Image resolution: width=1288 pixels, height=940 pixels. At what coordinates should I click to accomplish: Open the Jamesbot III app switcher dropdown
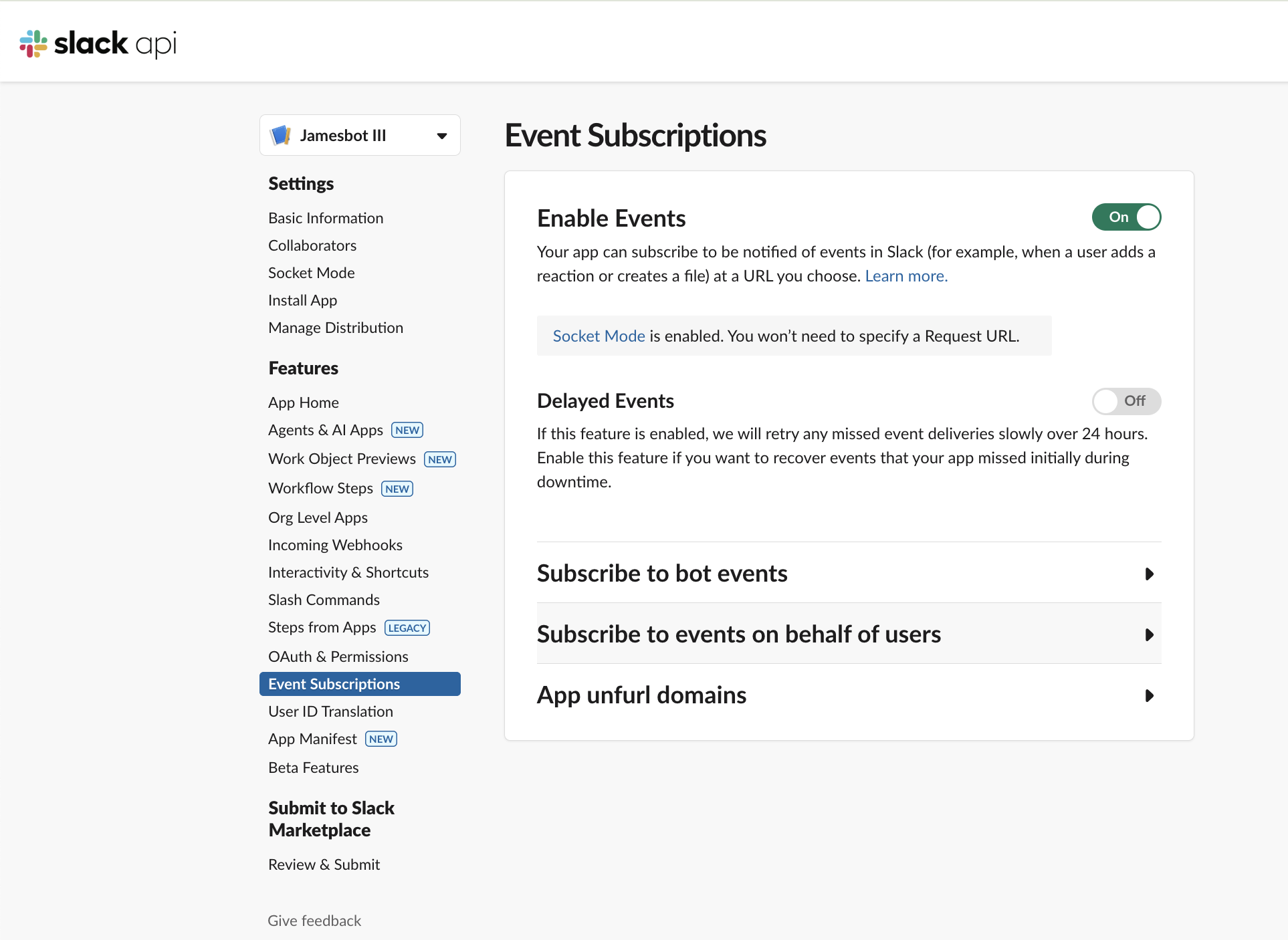click(441, 135)
